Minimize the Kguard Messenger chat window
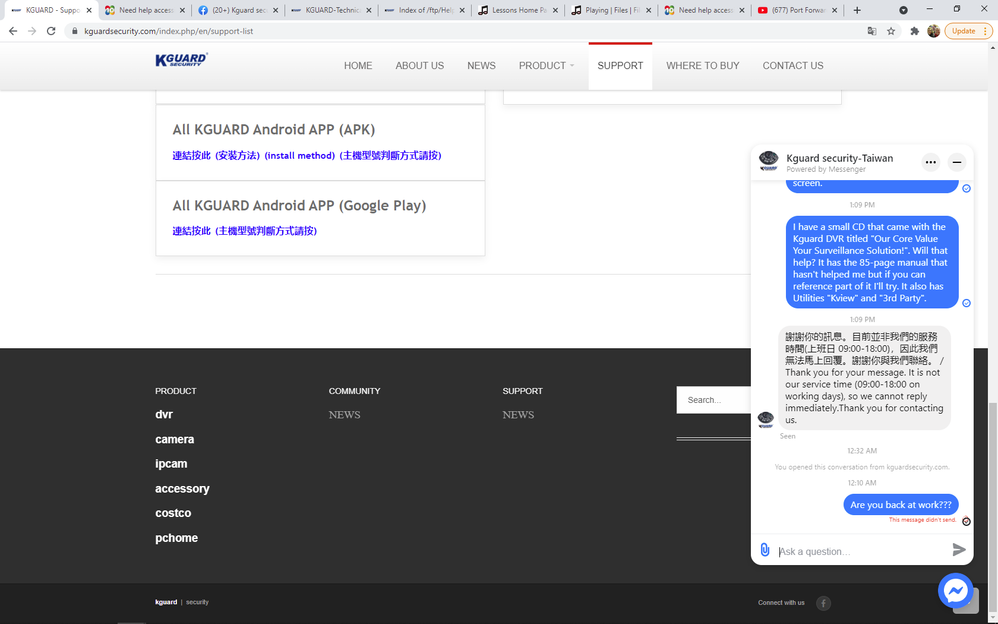 (957, 162)
